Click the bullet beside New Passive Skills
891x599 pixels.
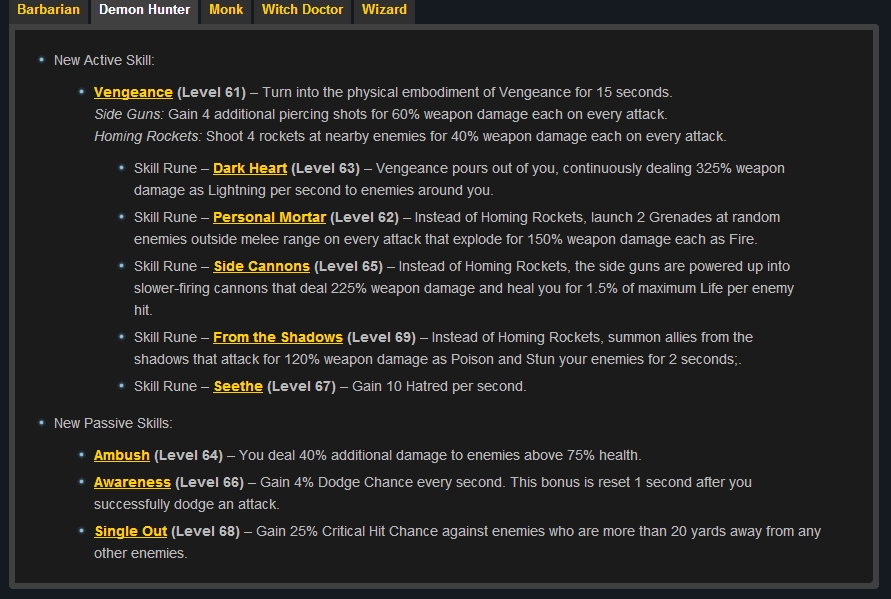tap(41, 423)
